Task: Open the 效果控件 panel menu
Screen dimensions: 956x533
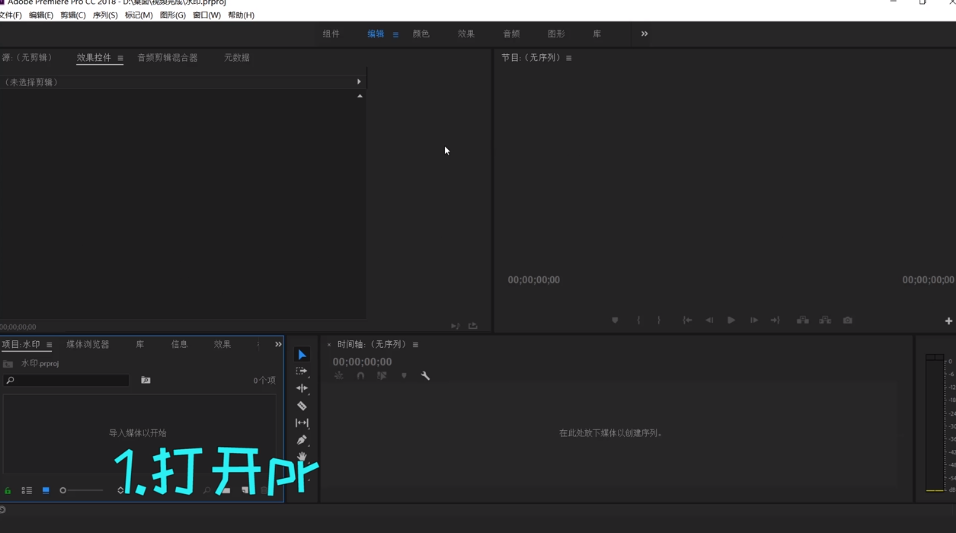Action: [x=120, y=58]
